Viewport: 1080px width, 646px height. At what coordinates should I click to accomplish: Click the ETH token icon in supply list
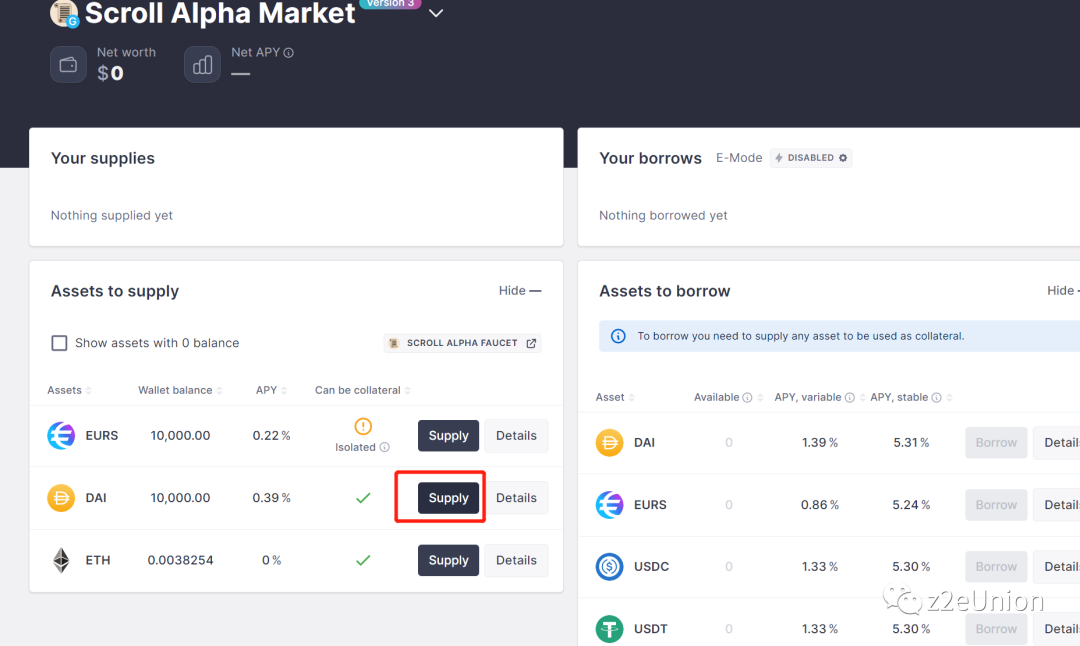click(61, 560)
